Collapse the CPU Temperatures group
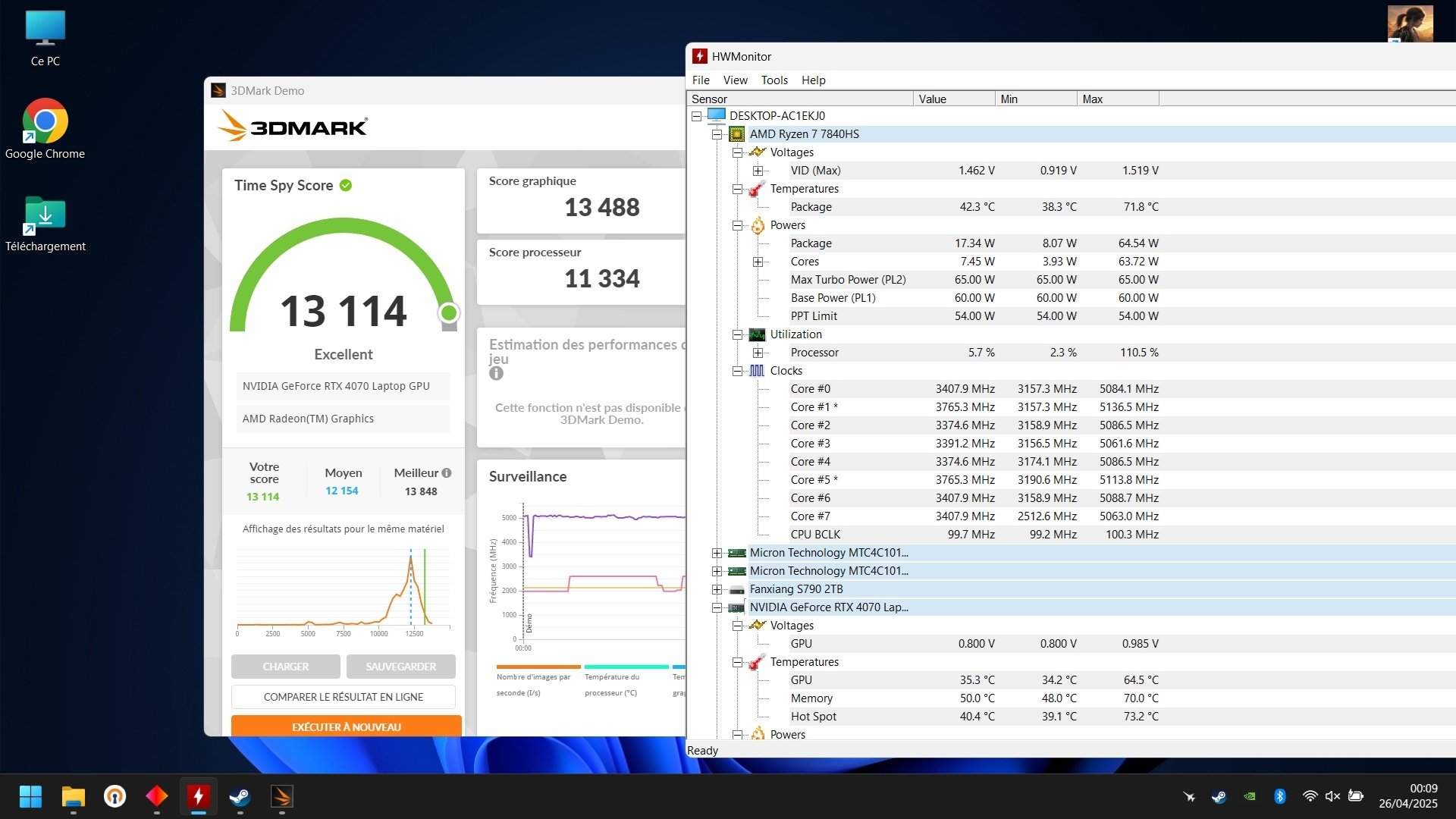The width and height of the screenshot is (1456, 819). (x=737, y=189)
